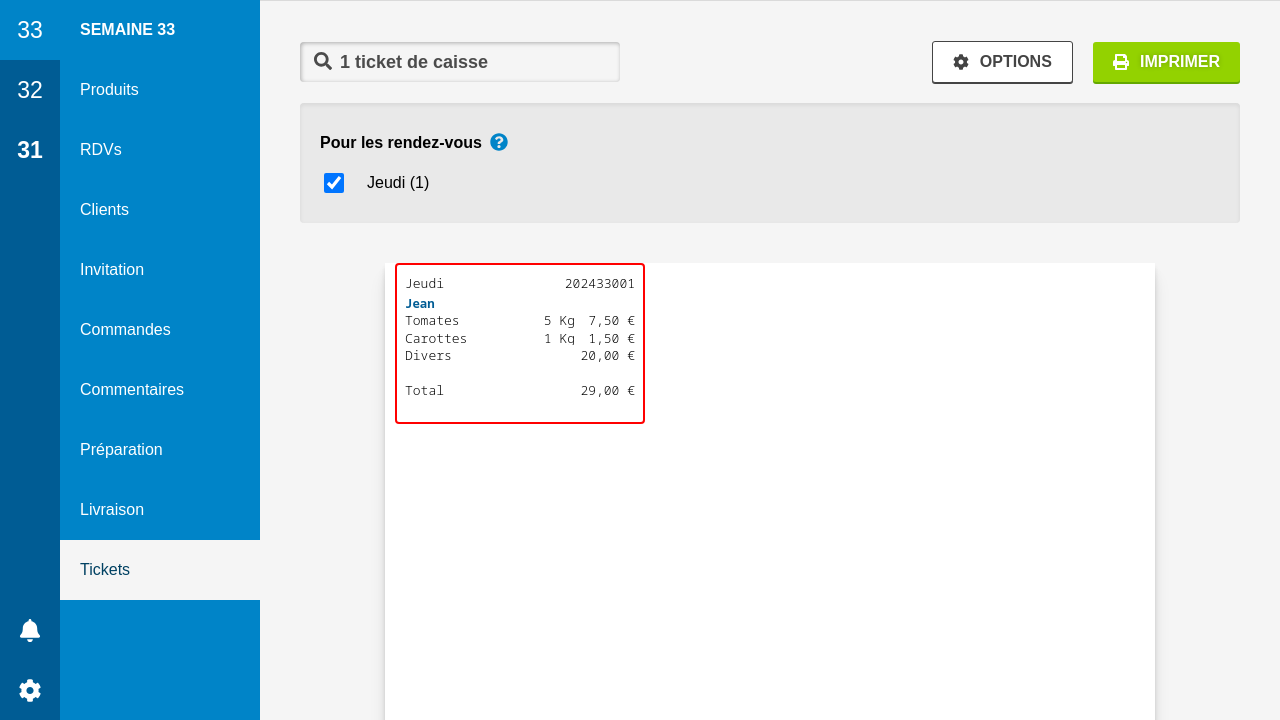Open the notifications bell icon
The image size is (1280, 720).
pyautogui.click(x=30, y=630)
